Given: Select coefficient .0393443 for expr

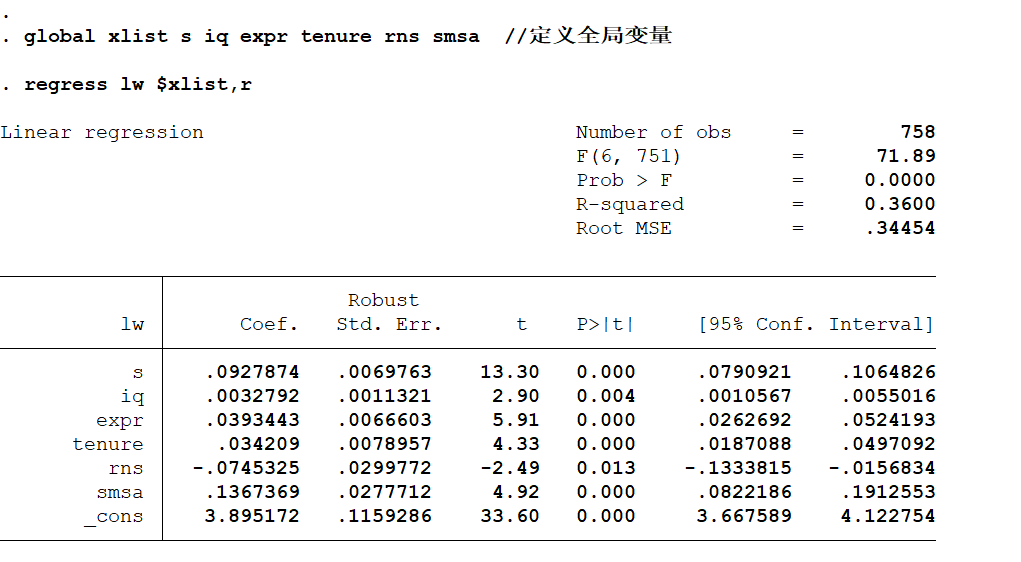Looking at the screenshot, I should tap(253, 421).
